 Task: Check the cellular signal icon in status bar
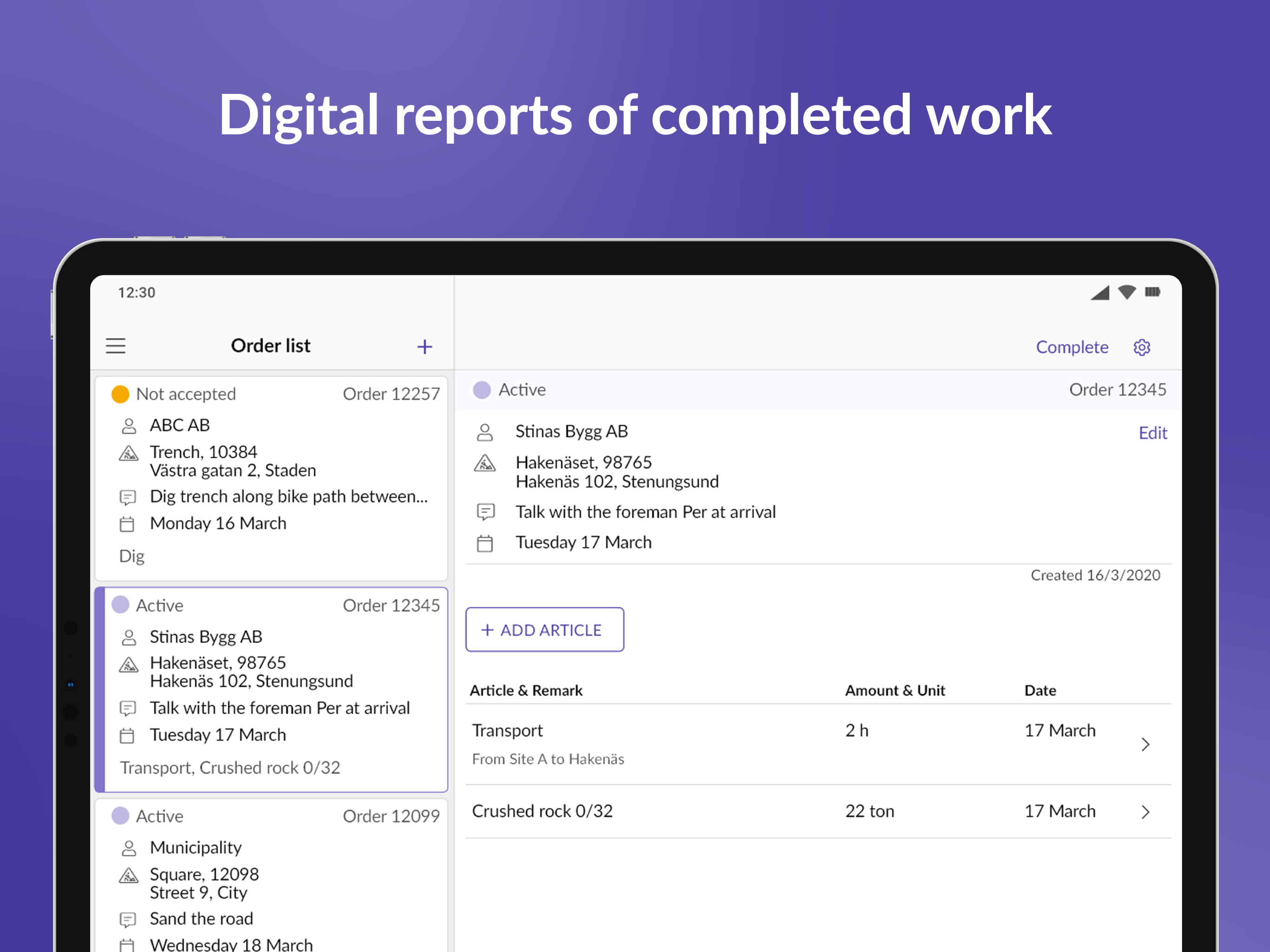tap(1100, 293)
